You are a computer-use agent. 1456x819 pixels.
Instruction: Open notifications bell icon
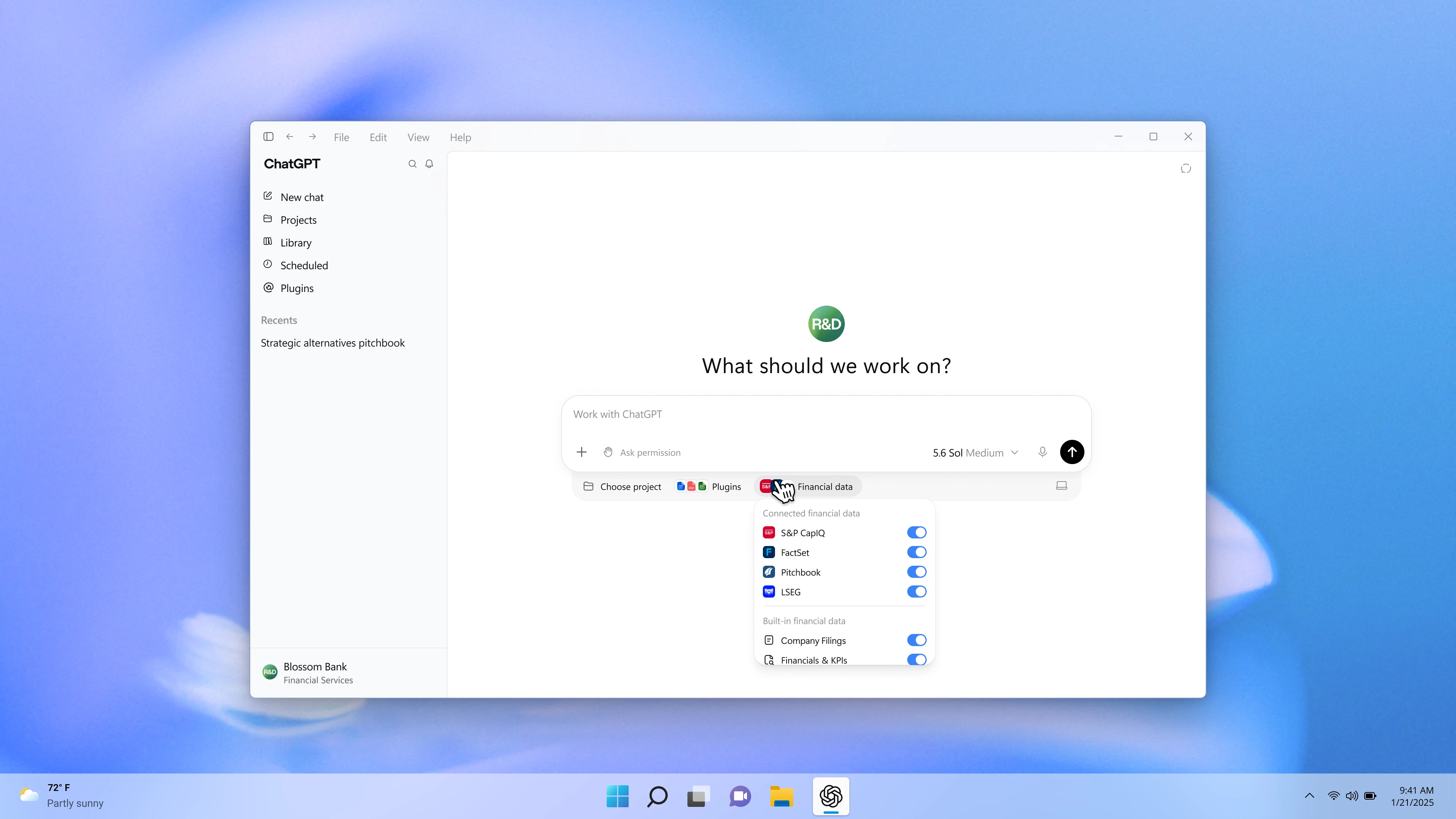pos(429,164)
